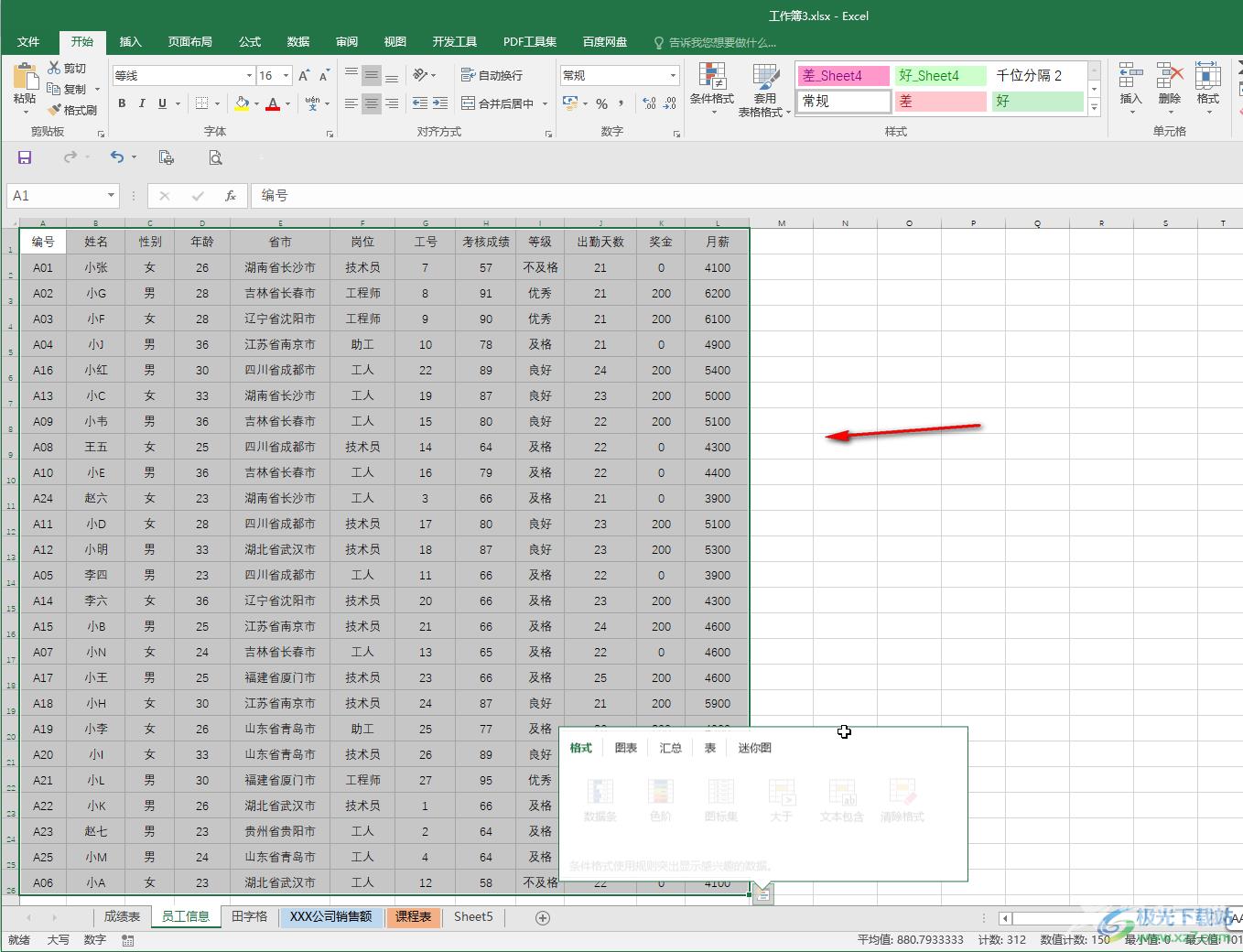Expand the font size dropdown
Viewport: 1243px width, 952px height.
pos(286,75)
